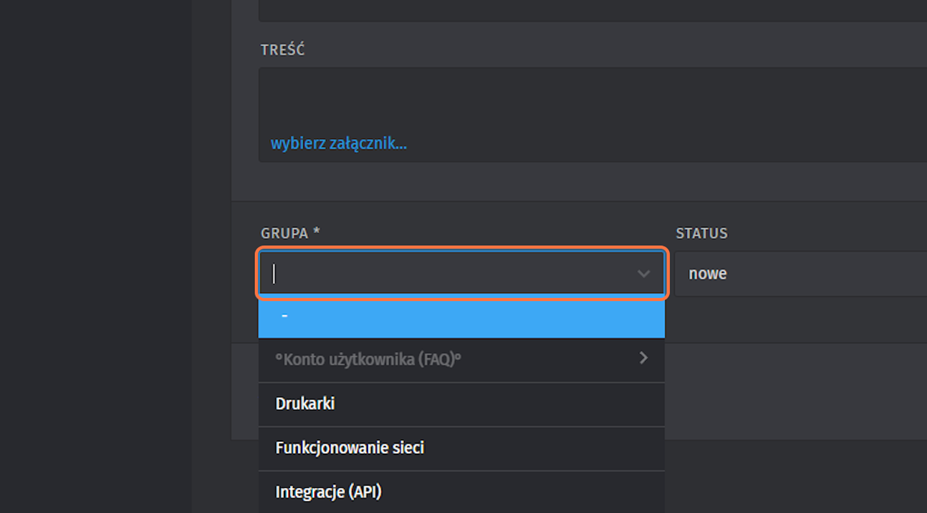Click blank space right of attachment link

(650, 144)
